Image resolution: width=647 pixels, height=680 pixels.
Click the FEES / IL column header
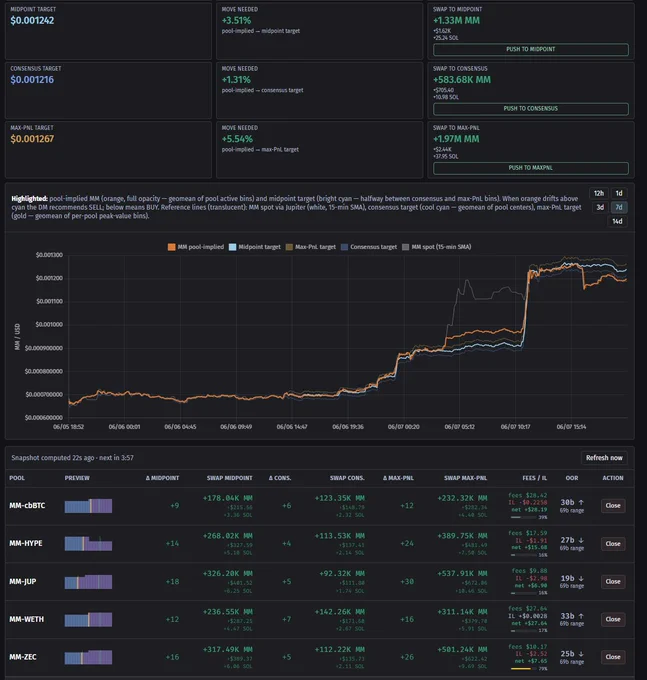click(x=535, y=478)
